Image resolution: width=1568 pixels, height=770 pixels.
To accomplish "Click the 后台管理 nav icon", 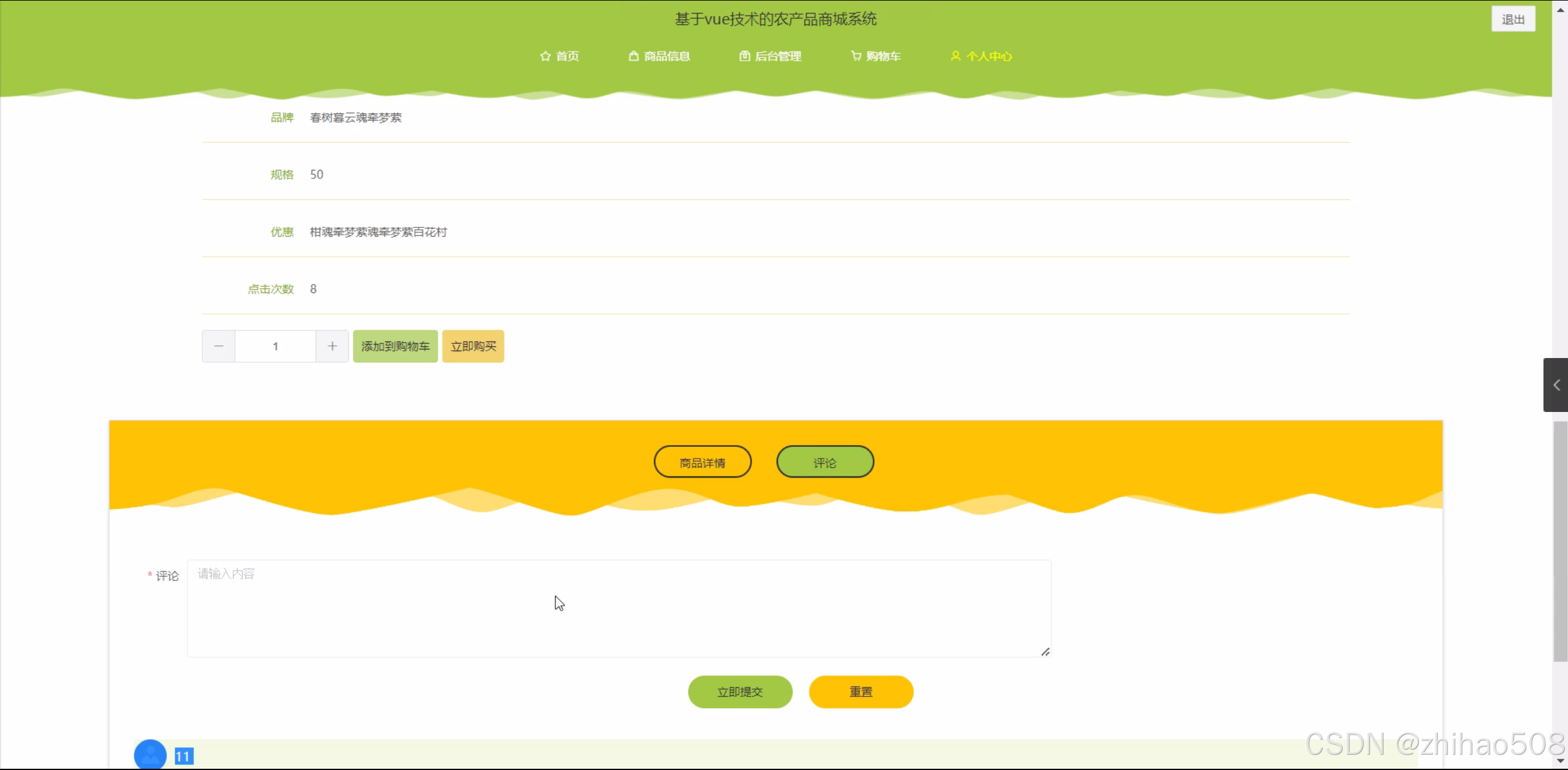I will click(744, 56).
